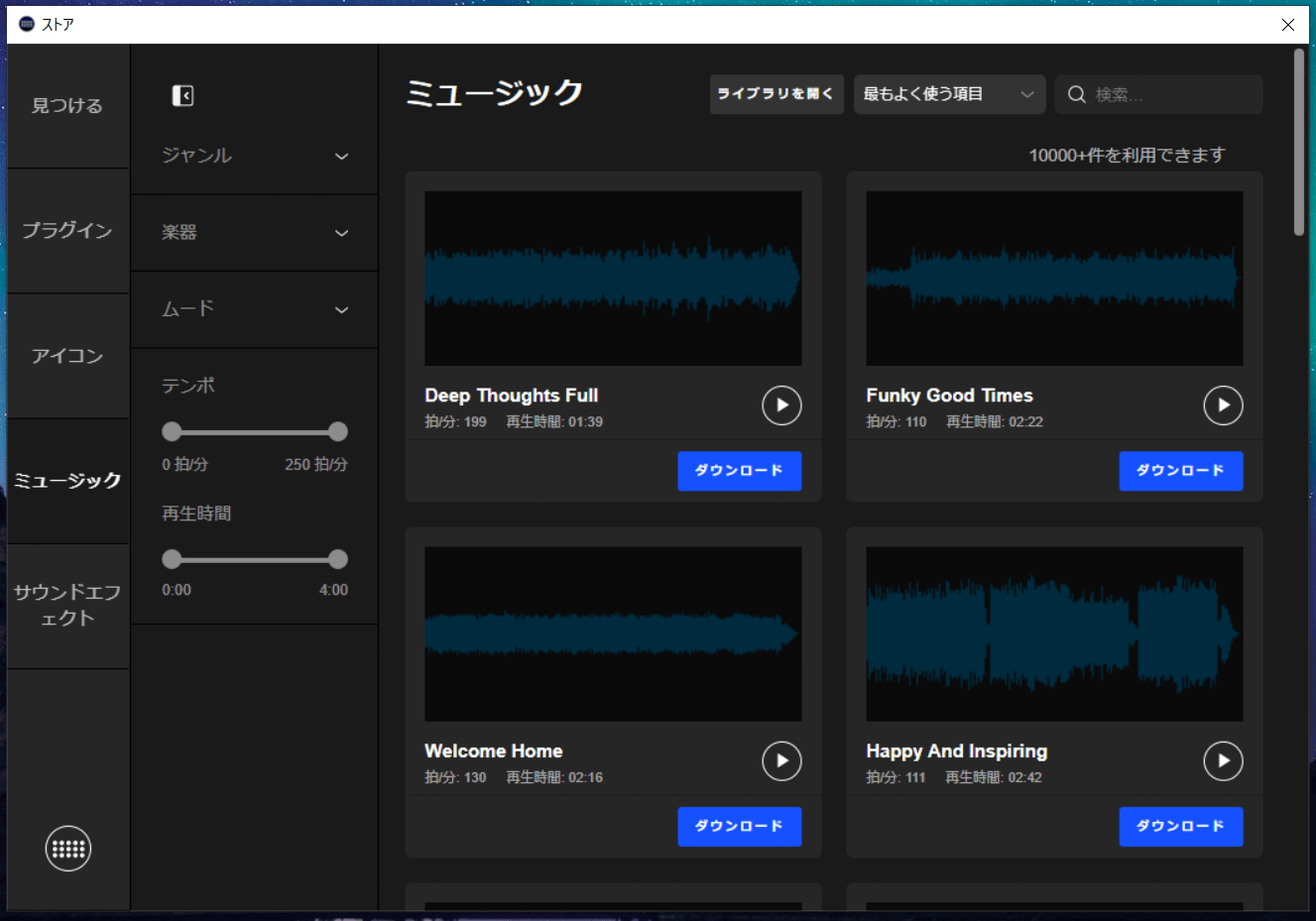Play the Funky Good Times preview
Viewport: 1316px width, 921px height.
[1223, 405]
